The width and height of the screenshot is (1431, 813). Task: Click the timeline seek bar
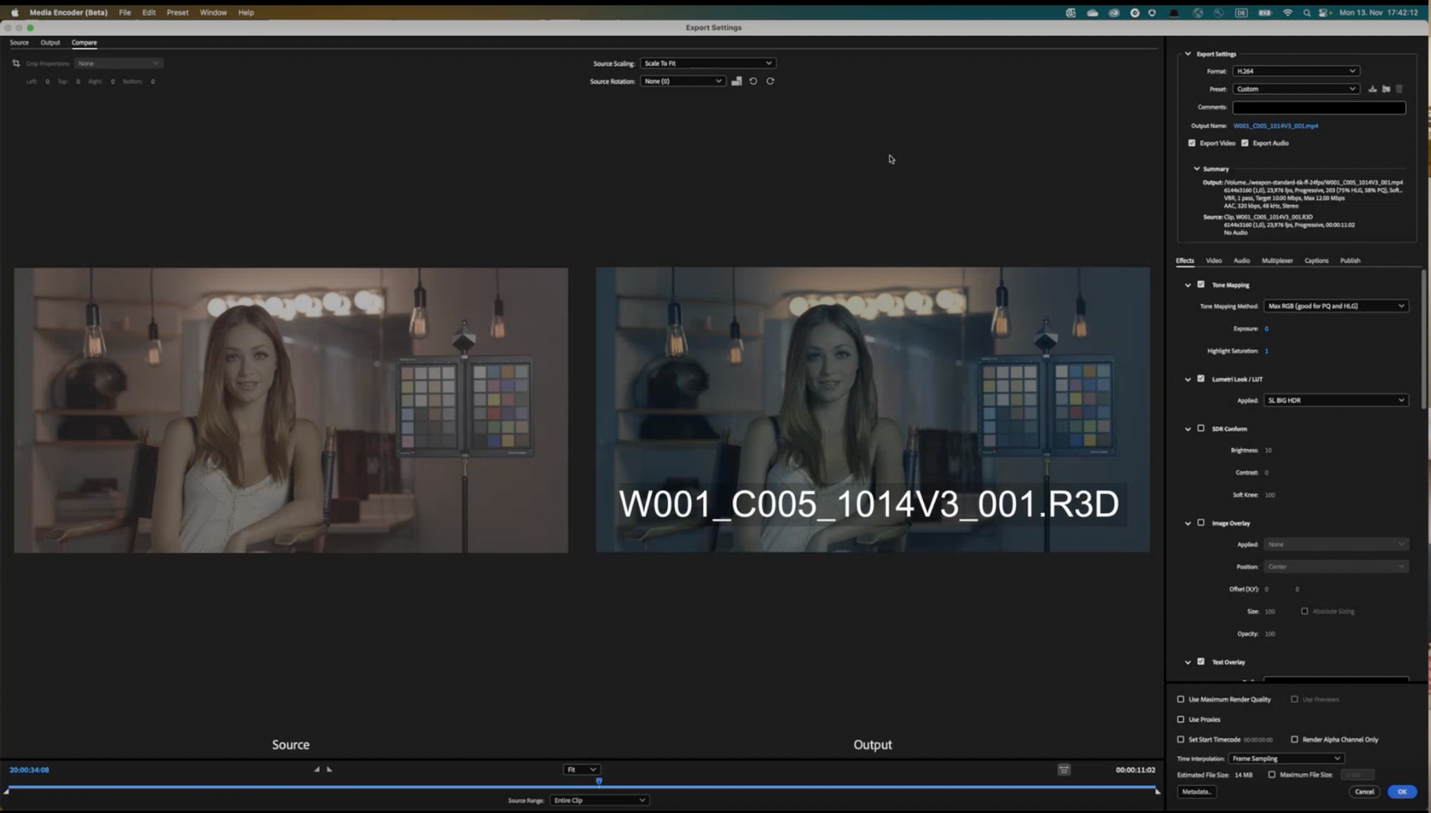[x=580, y=788]
